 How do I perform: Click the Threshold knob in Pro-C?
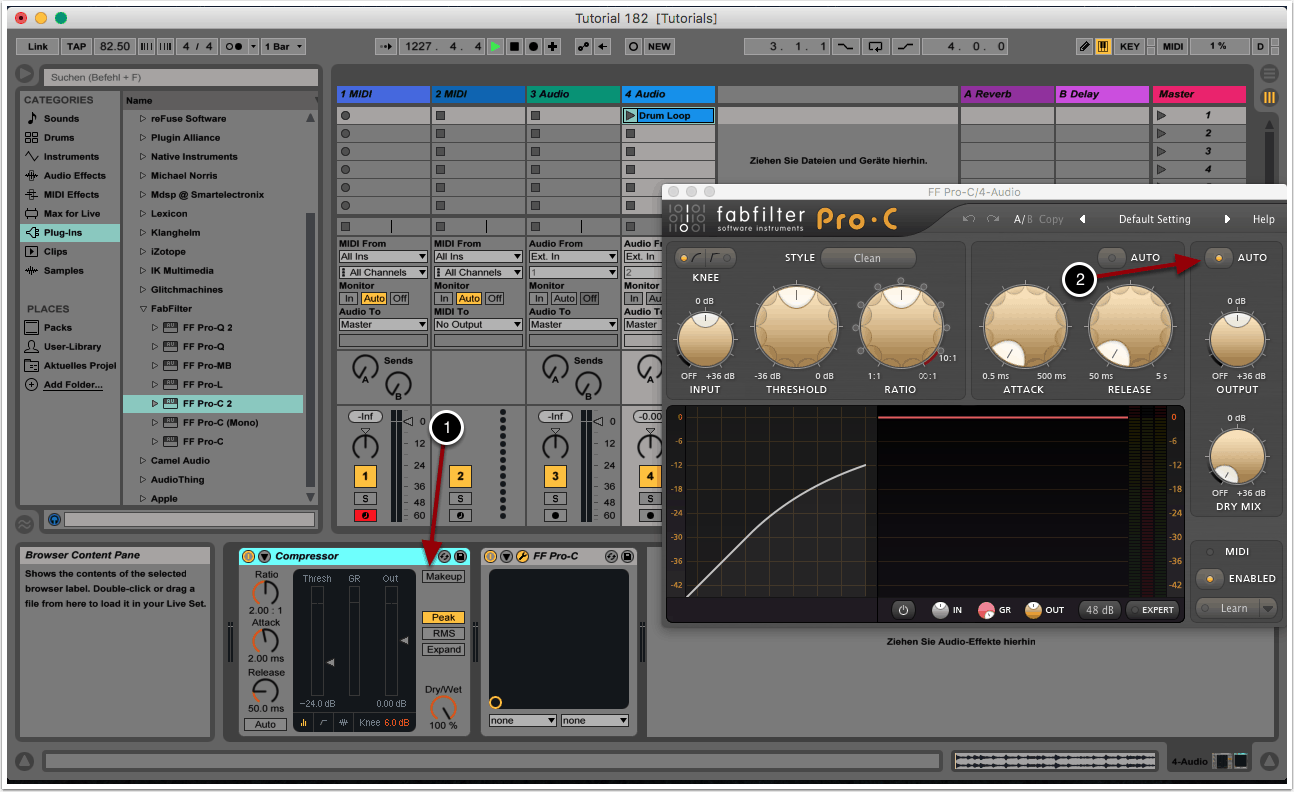coord(796,326)
